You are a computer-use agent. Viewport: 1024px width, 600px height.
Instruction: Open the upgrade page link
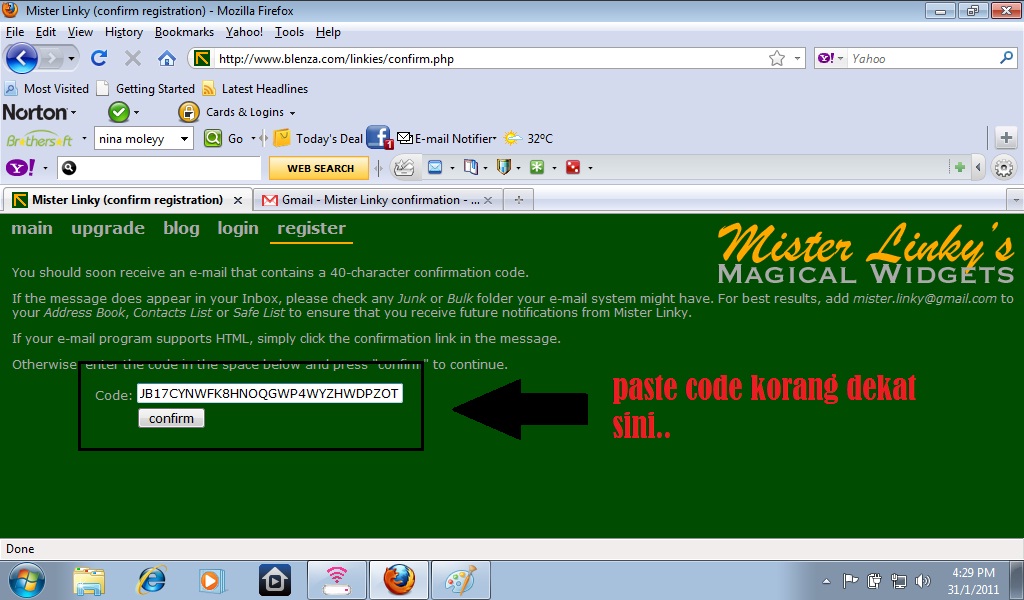tap(108, 229)
